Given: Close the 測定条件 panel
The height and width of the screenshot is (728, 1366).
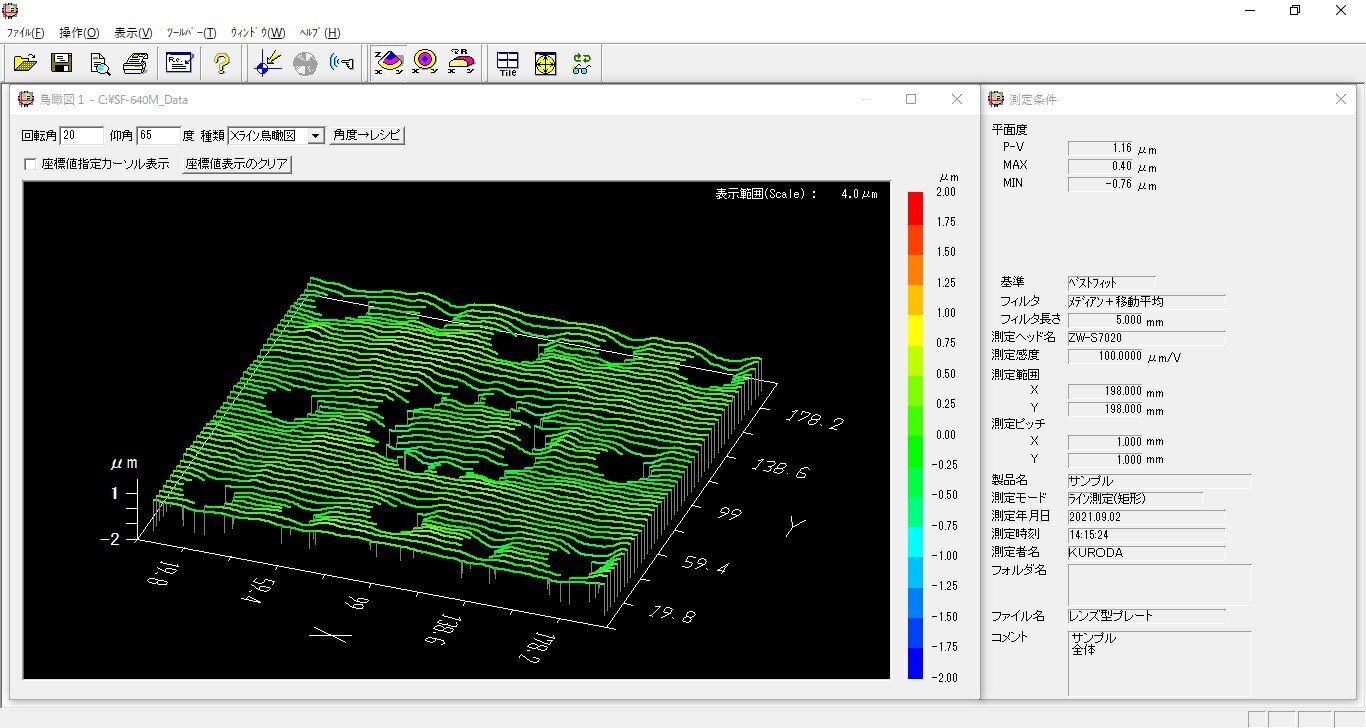Looking at the screenshot, I should click(1341, 99).
